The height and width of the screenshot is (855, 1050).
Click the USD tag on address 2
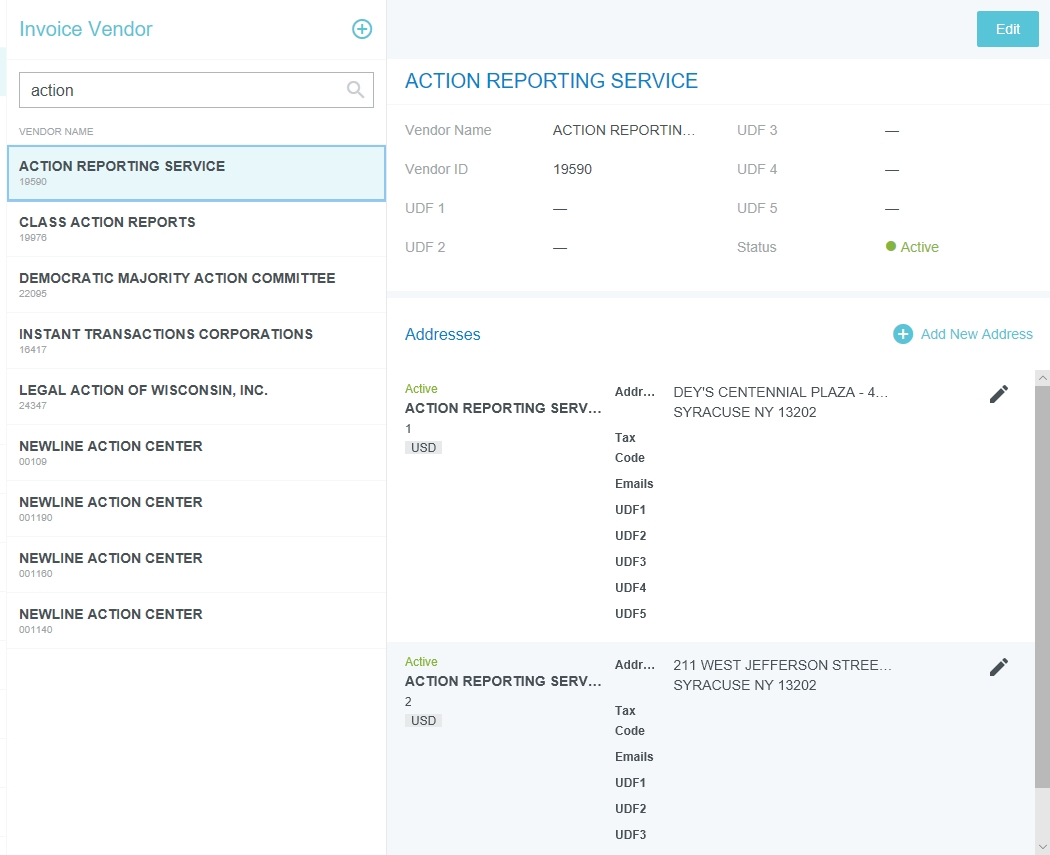click(x=423, y=721)
